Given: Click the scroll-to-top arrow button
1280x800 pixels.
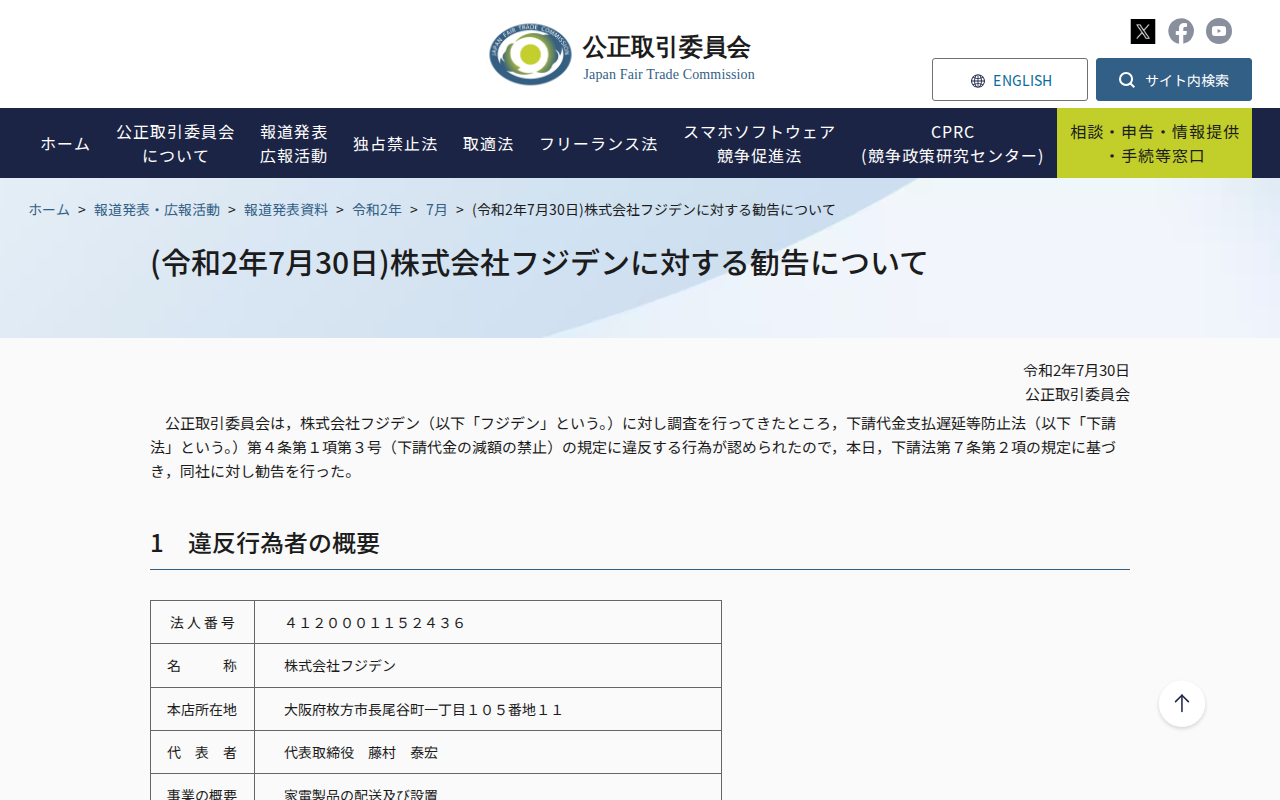Looking at the screenshot, I should (x=1182, y=703).
